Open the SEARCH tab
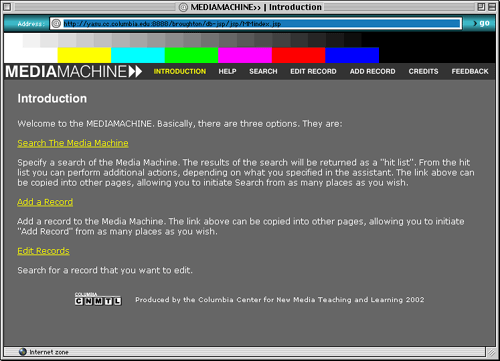The image size is (500, 361). click(263, 71)
